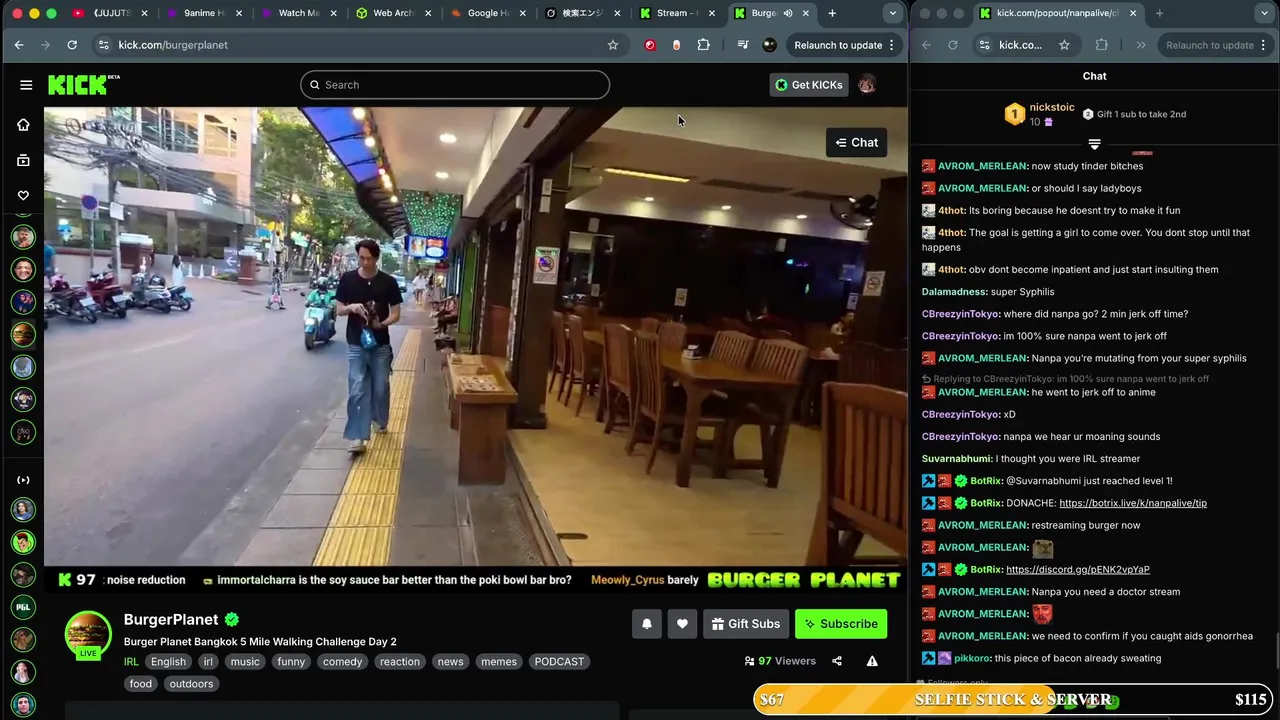
Task: Expand the chat leaderboard arrow
Action: tap(1094, 144)
